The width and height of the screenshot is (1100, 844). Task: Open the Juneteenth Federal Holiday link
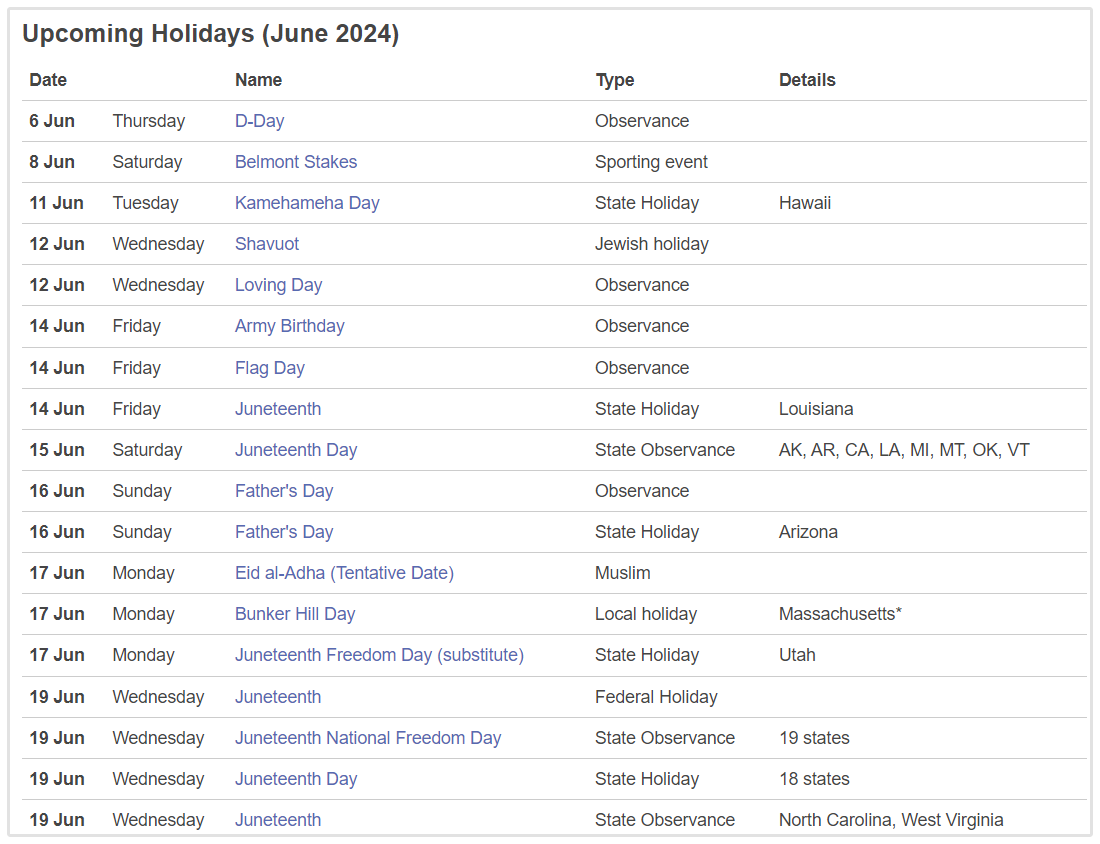pos(278,697)
